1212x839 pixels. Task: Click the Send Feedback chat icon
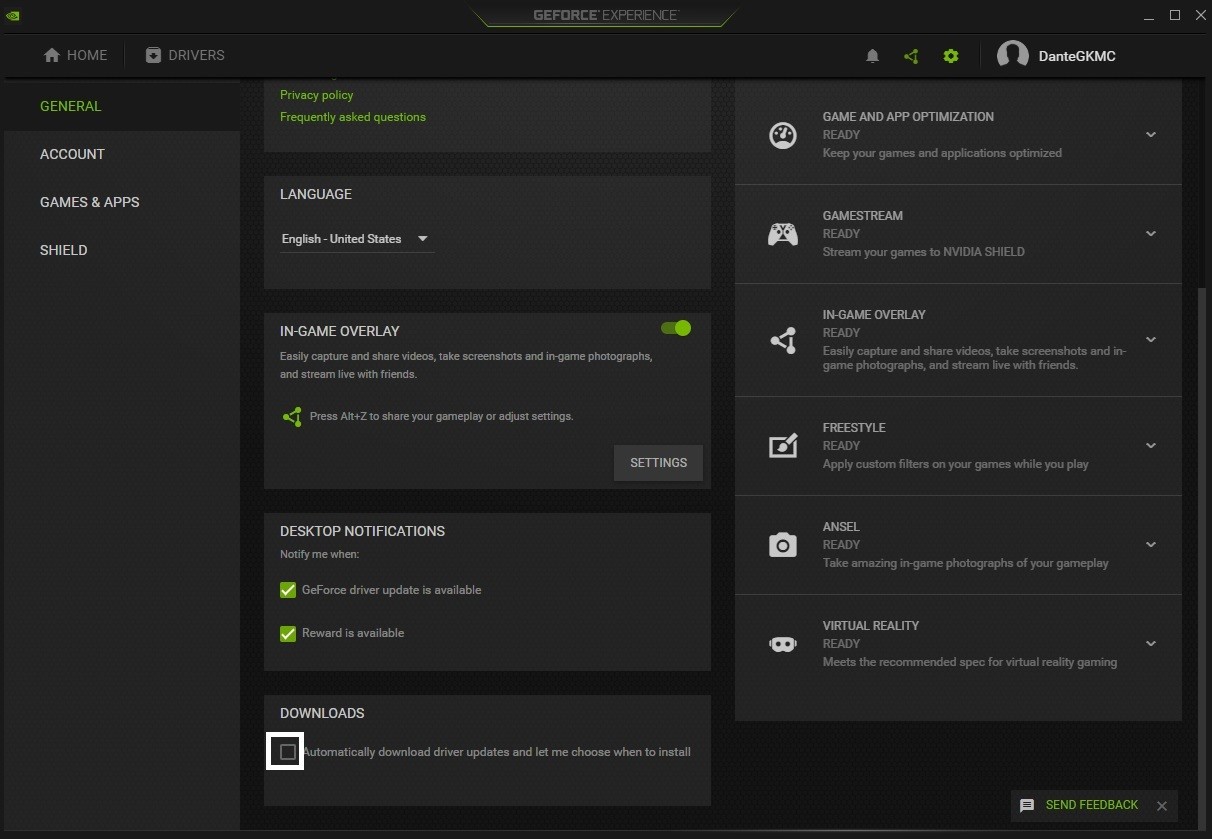click(x=1027, y=805)
